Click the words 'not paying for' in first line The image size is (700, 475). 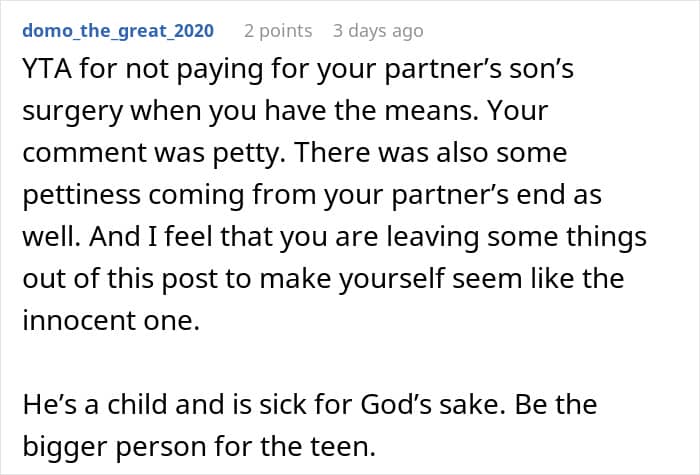tap(217, 70)
